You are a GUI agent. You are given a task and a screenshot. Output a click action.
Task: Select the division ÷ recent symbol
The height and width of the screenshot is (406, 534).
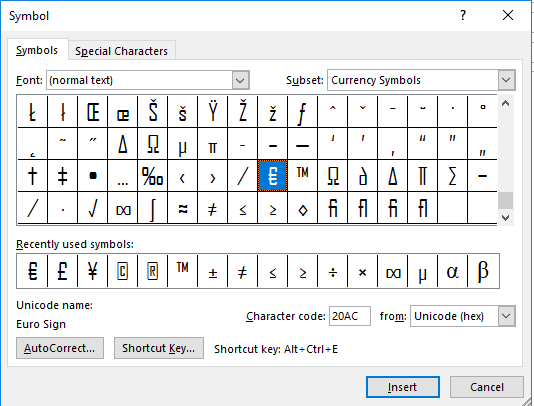332,271
